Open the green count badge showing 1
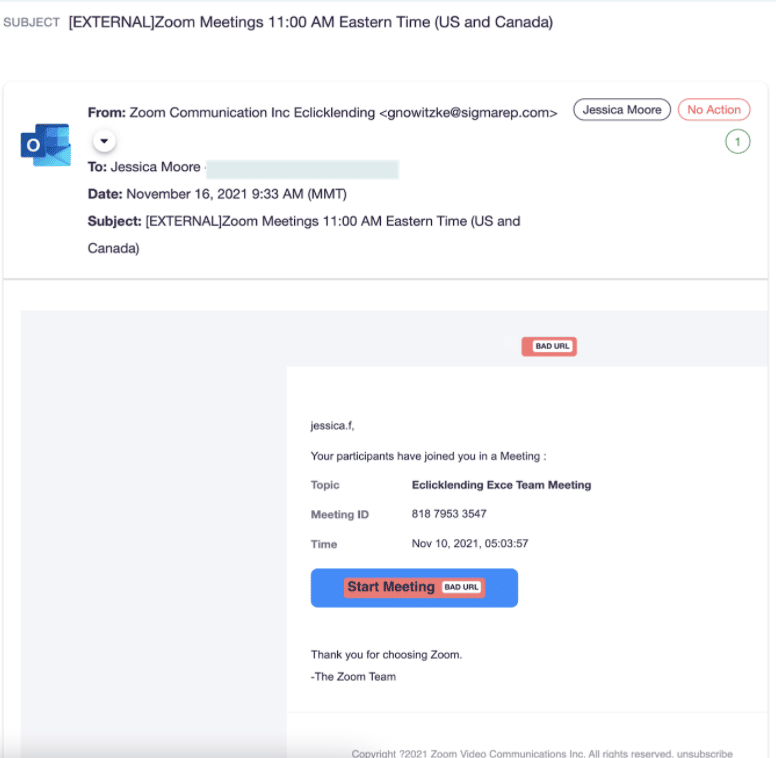Screen dimensions: 776x758 tap(737, 142)
